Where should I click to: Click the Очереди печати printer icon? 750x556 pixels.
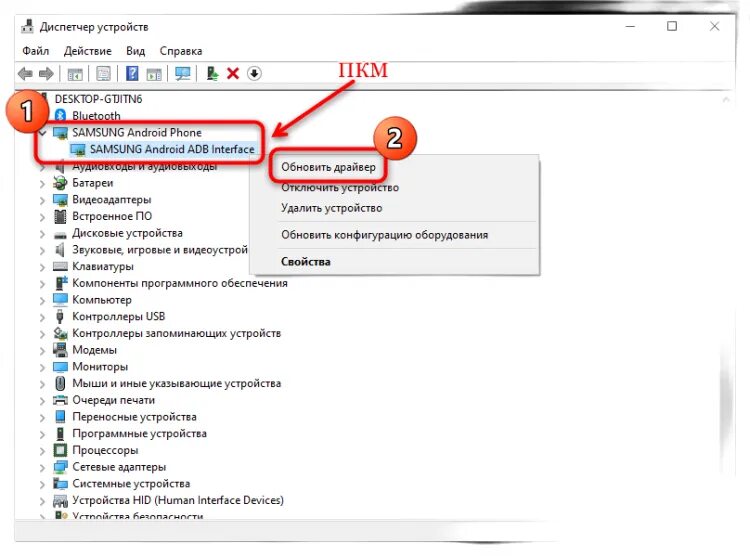coord(60,400)
